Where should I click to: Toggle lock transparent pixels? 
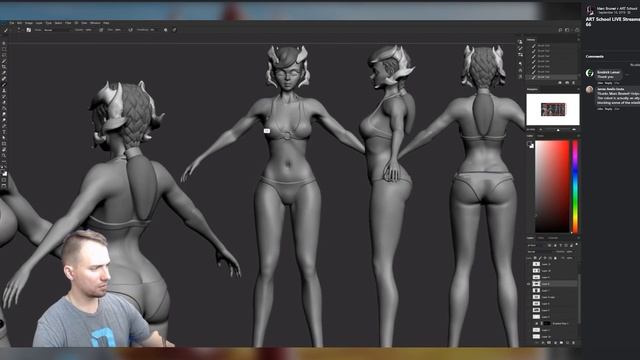pyautogui.click(x=536, y=258)
